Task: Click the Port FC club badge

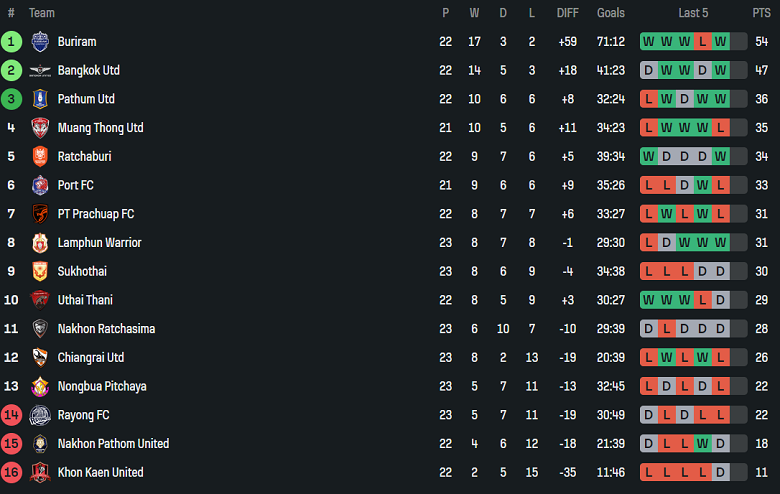Action: point(40,185)
